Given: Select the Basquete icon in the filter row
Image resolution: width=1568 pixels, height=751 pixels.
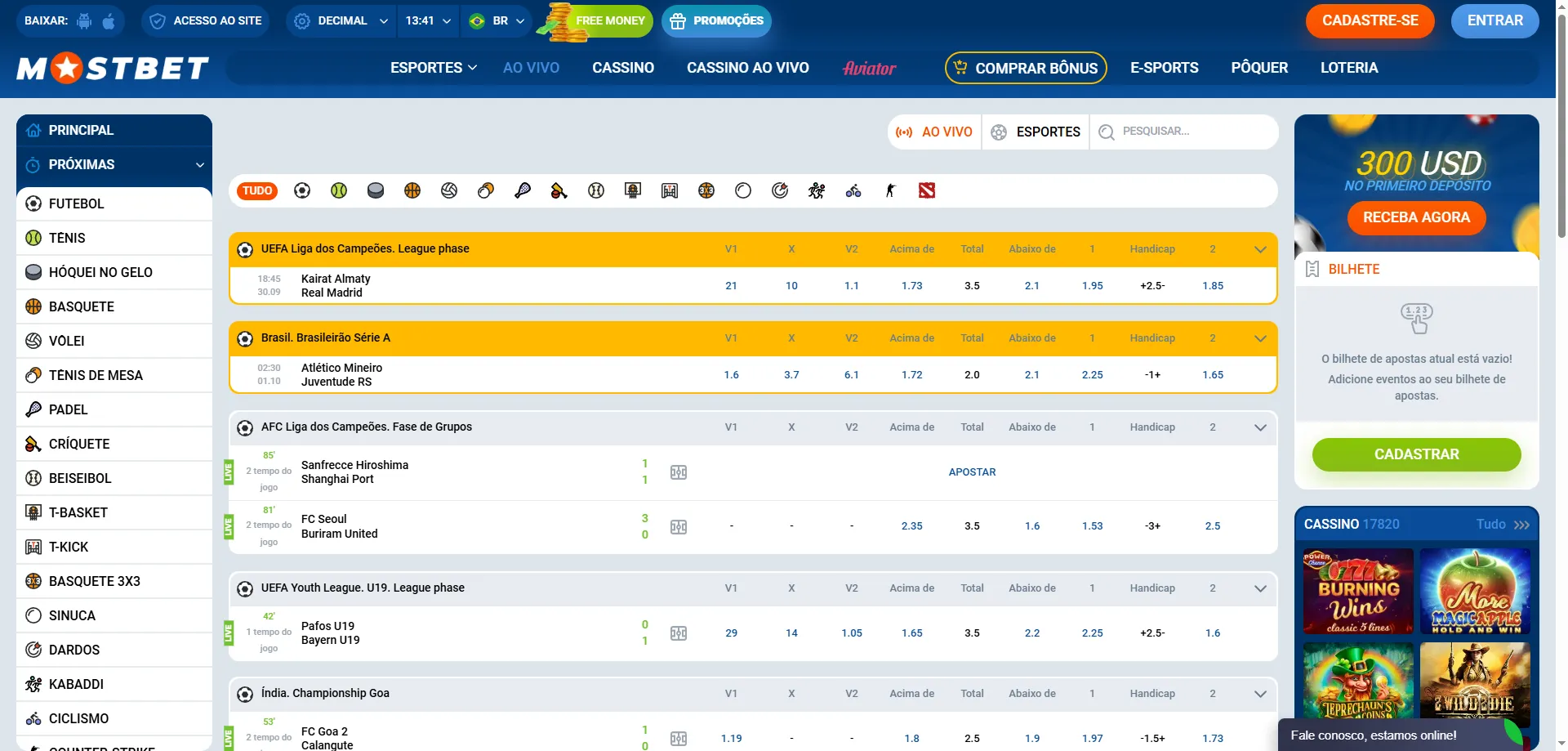Looking at the screenshot, I should [x=412, y=190].
